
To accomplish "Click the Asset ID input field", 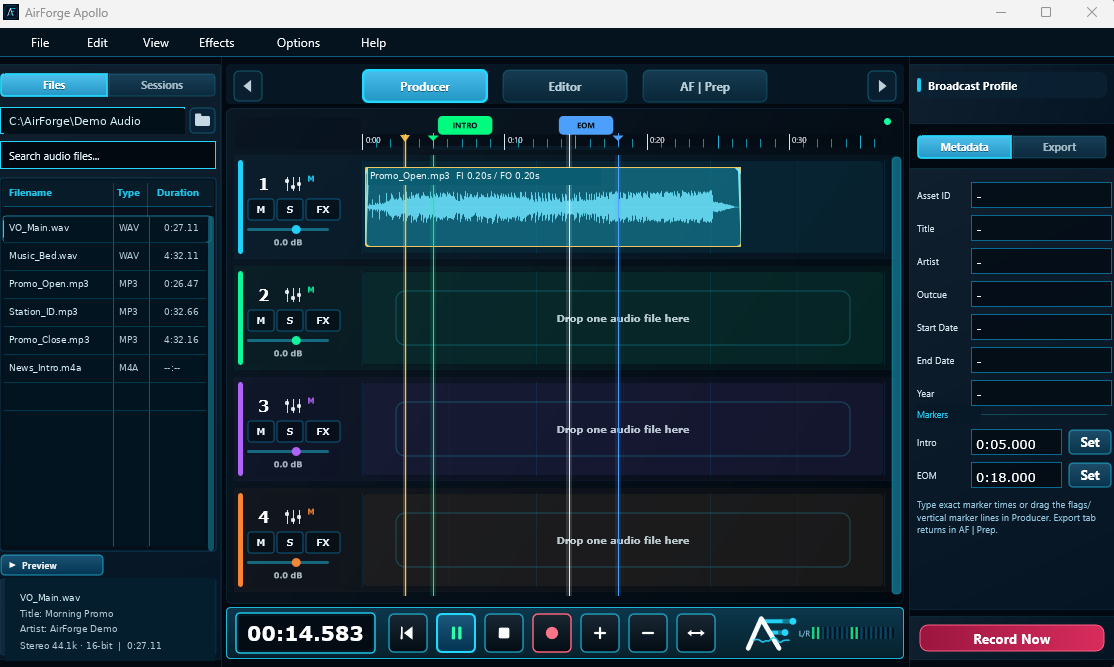I will point(1041,195).
